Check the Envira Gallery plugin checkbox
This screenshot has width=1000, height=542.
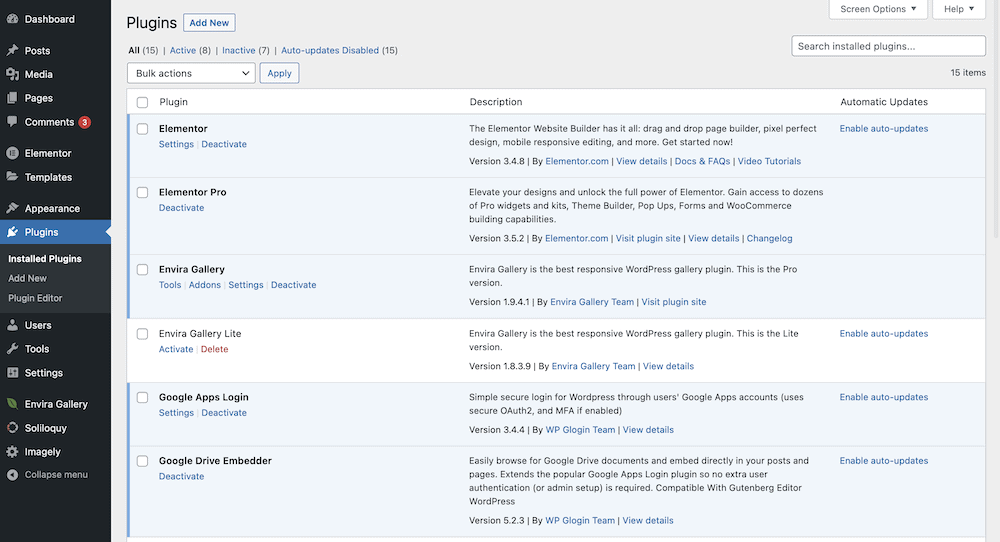[x=142, y=270]
